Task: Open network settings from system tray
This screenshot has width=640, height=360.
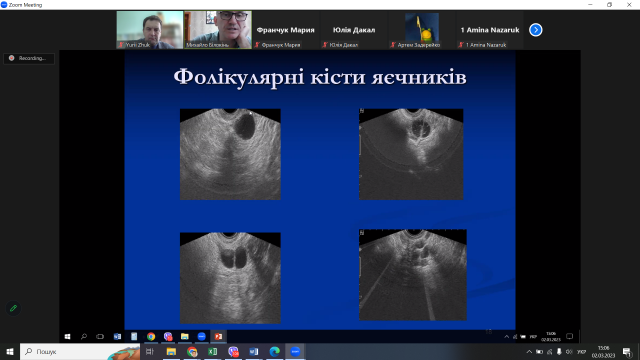Action: (x=549, y=351)
